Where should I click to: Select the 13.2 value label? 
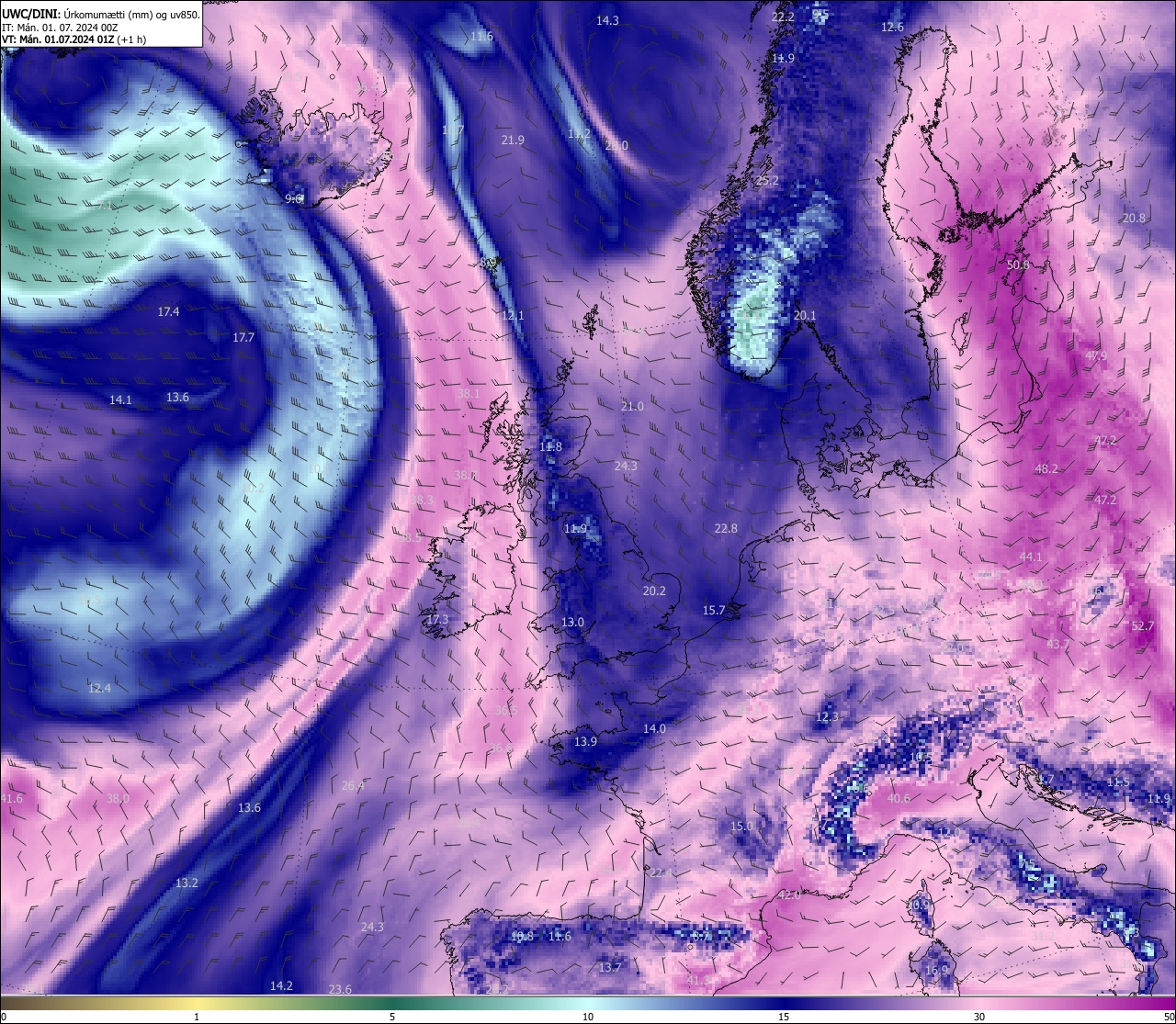coord(187,883)
